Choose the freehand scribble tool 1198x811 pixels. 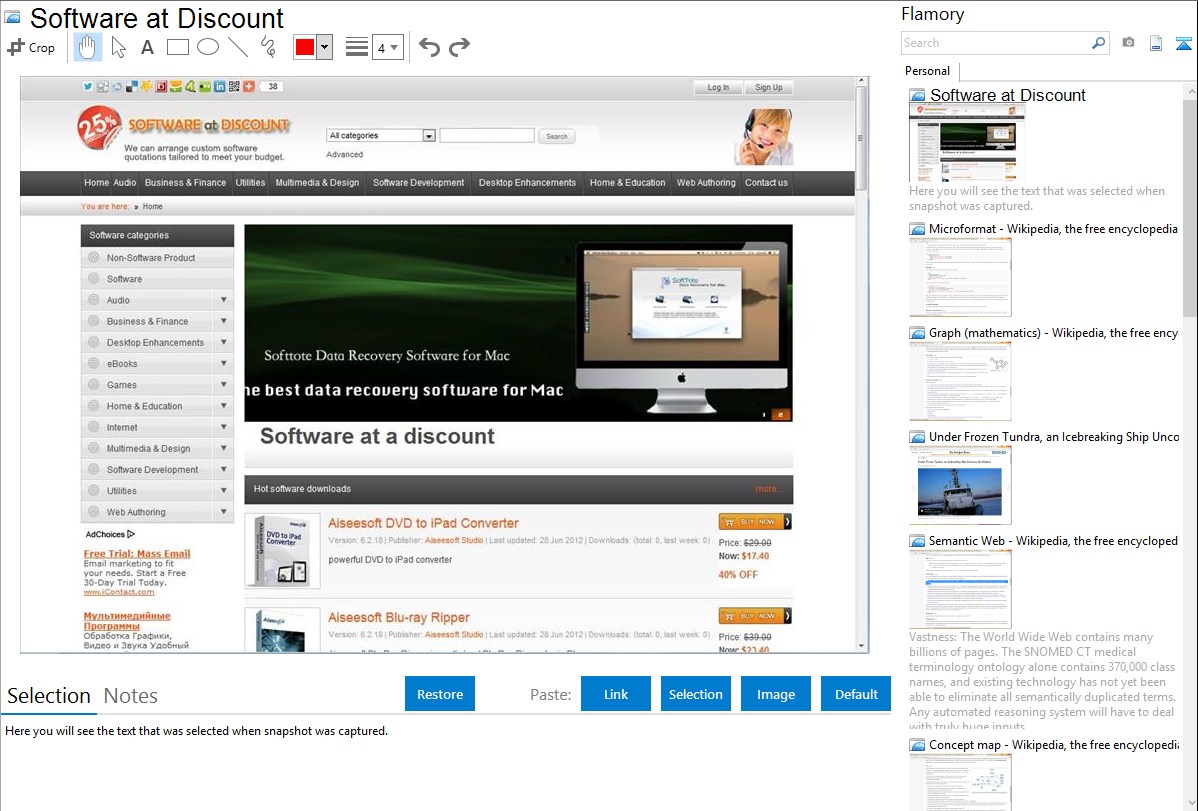pyautogui.click(x=268, y=47)
